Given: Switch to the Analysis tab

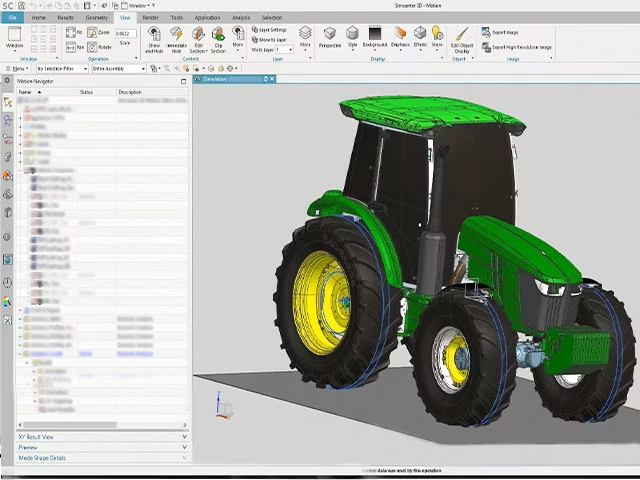Looking at the screenshot, I should (241, 18).
